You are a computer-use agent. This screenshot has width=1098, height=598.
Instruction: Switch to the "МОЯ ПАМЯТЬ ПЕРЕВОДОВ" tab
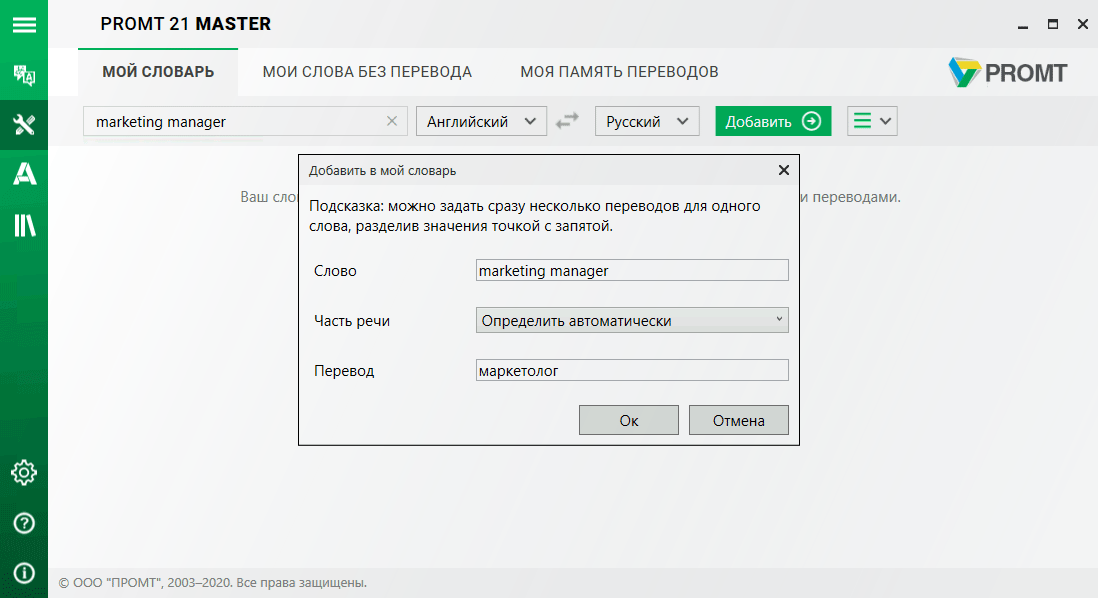pos(619,72)
